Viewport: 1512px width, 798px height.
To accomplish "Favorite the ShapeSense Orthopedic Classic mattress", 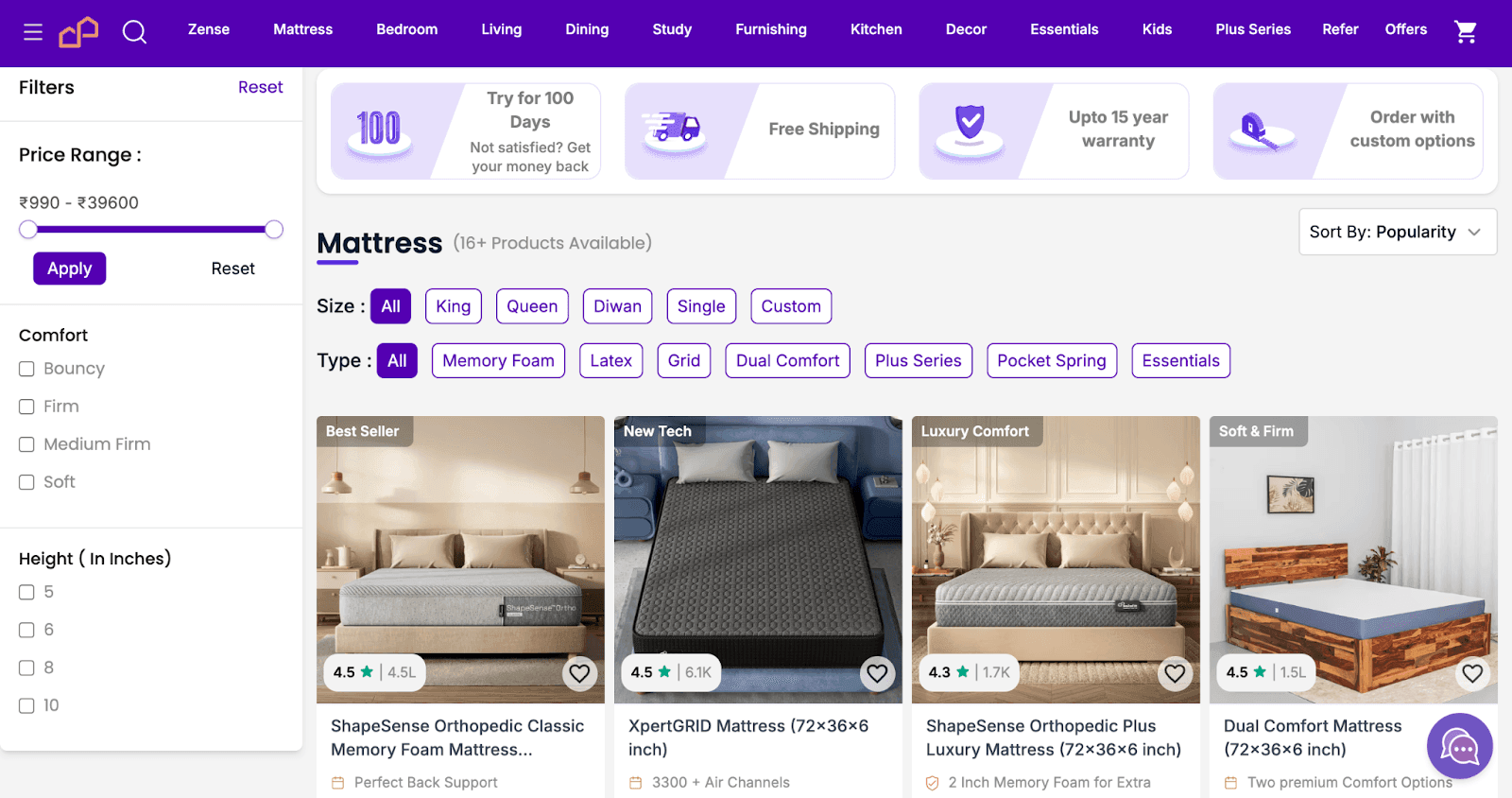I will pyautogui.click(x=579, y=673).
